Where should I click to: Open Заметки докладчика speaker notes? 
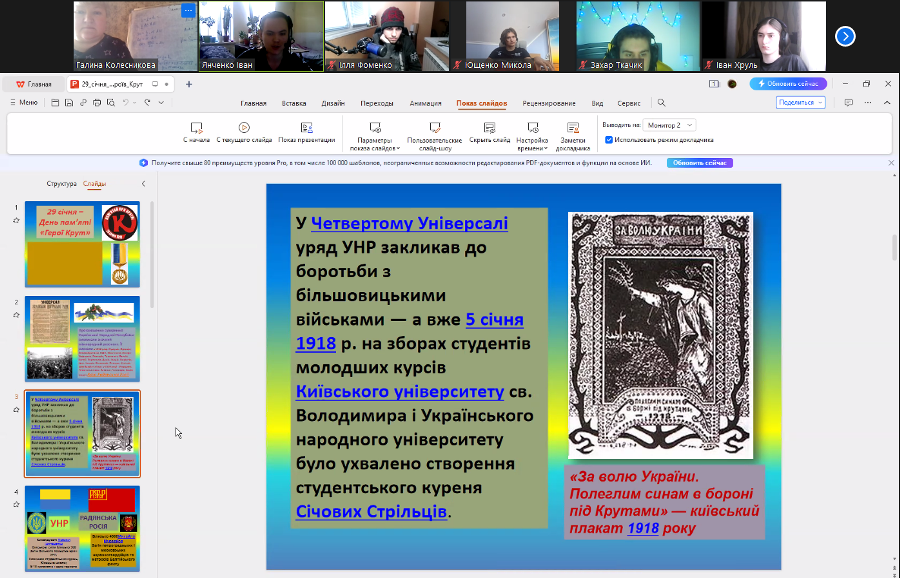[573, 136]
